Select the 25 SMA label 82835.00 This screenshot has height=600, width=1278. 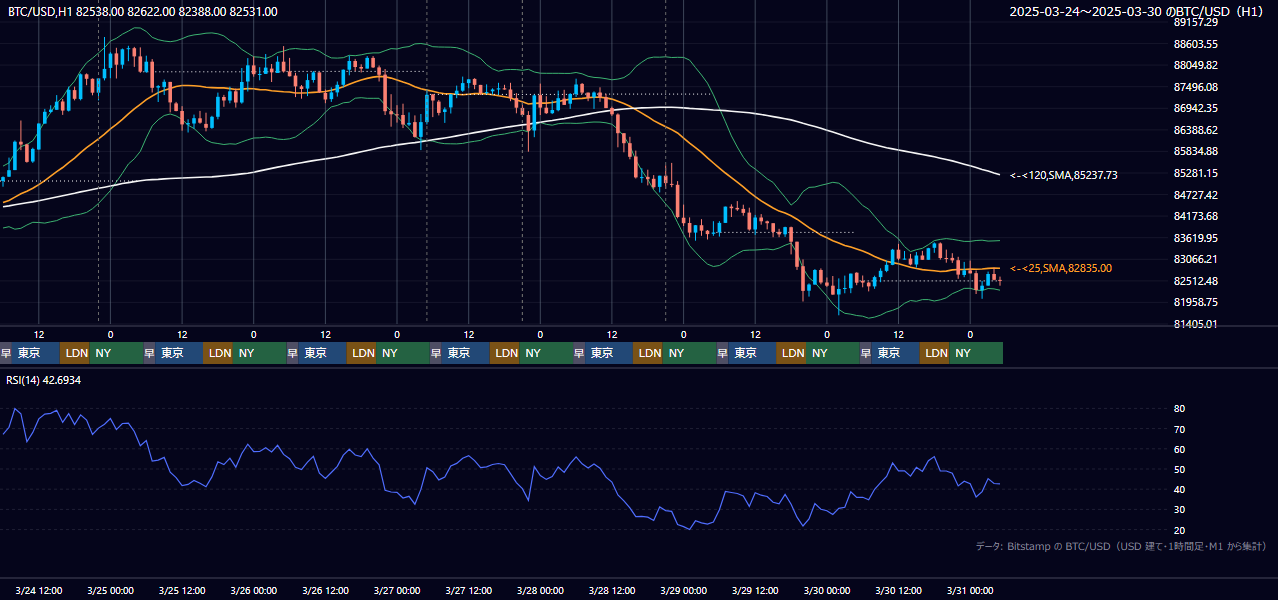[1061, 268]
